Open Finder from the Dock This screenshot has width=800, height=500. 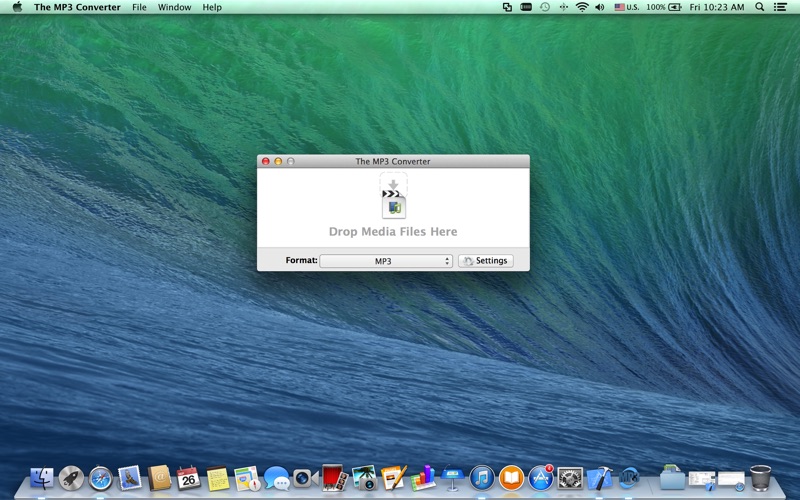tap(42, 479)
